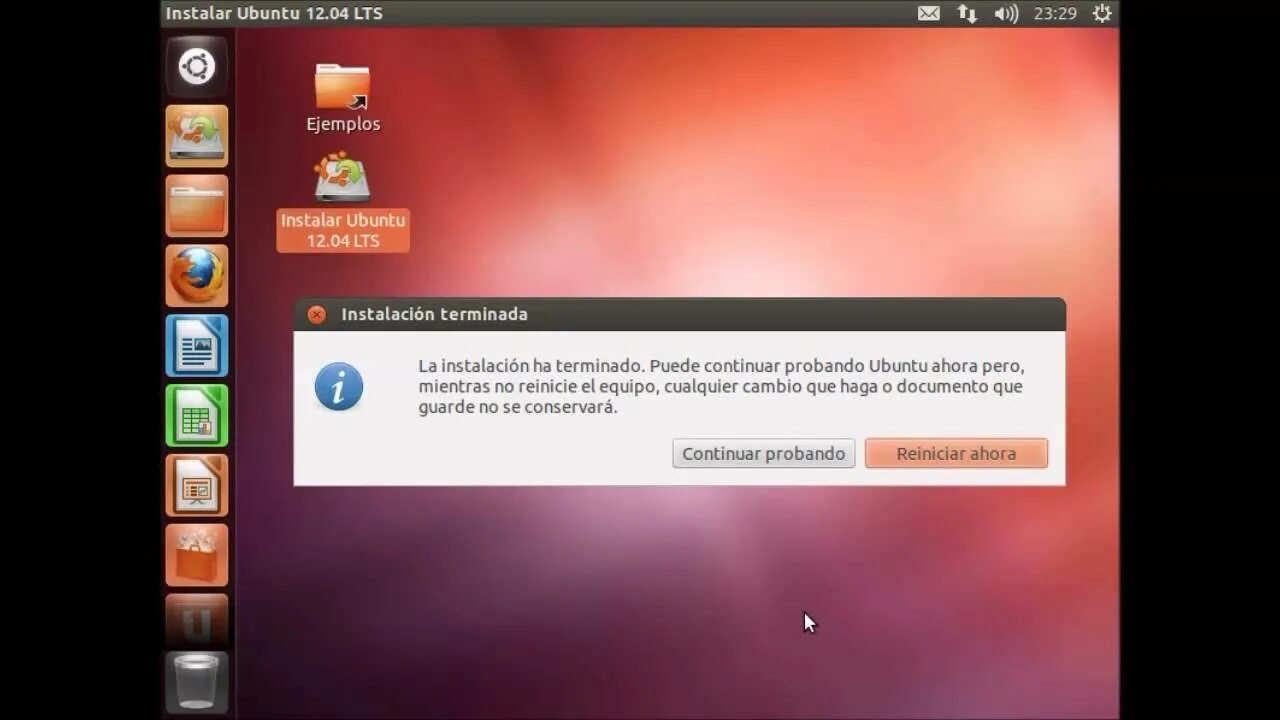
Task: Select Instalar Ubuntu 12.04 LTS desktop icon
Action: coord(343,201)
